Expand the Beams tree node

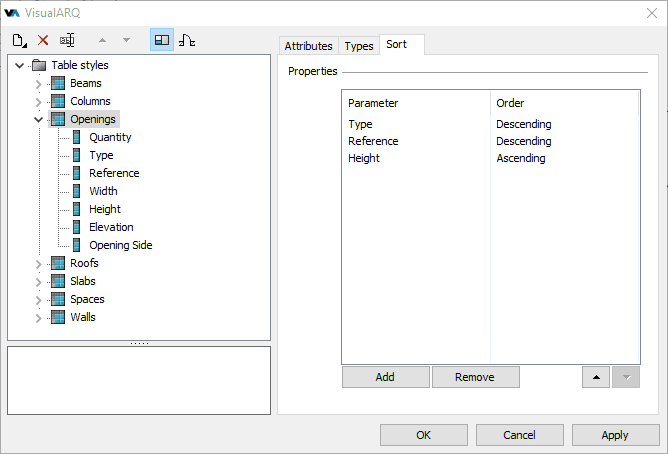coord(38,84)
